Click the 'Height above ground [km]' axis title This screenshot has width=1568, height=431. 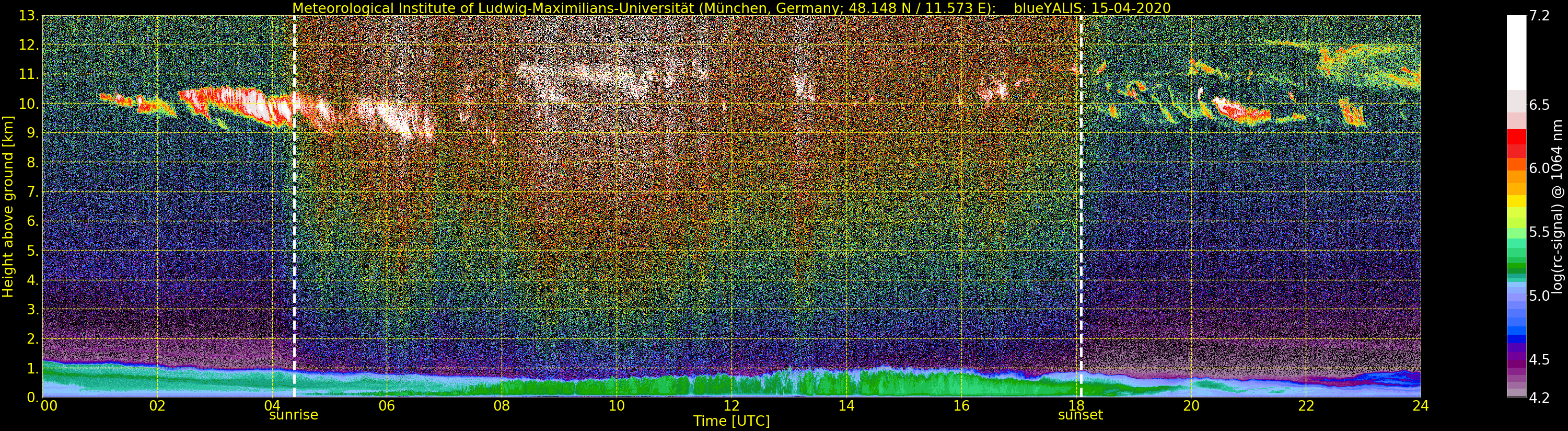coord(8,206)
